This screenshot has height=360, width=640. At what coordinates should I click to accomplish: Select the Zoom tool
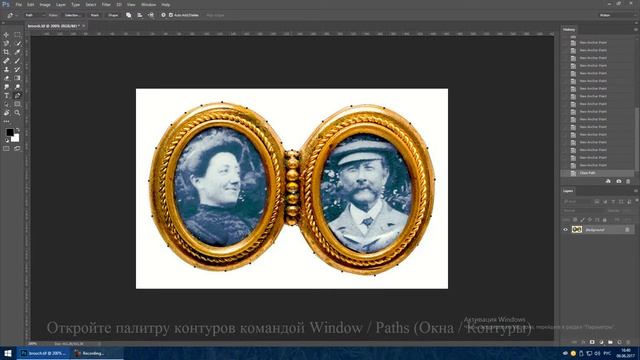pos(17,113)
